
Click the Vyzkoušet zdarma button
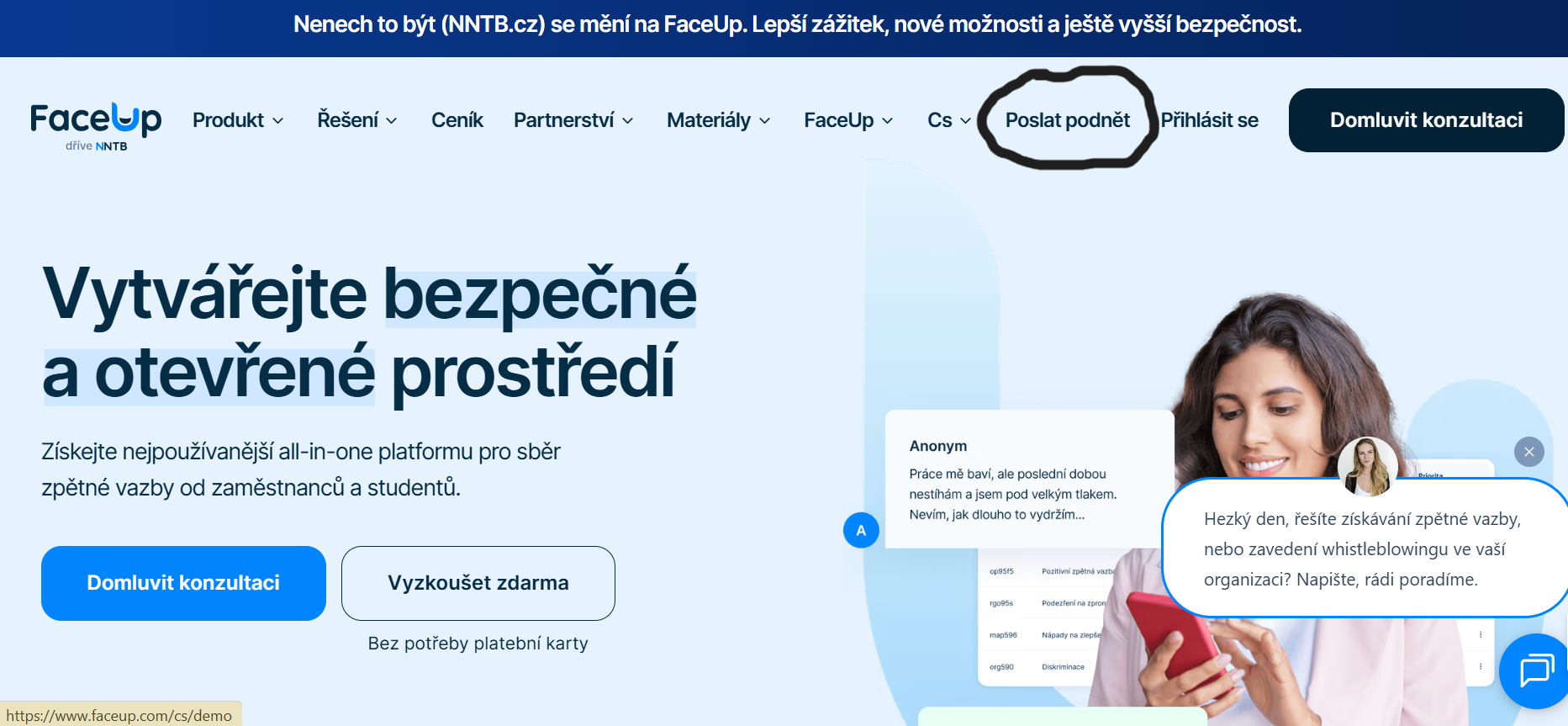478,583
